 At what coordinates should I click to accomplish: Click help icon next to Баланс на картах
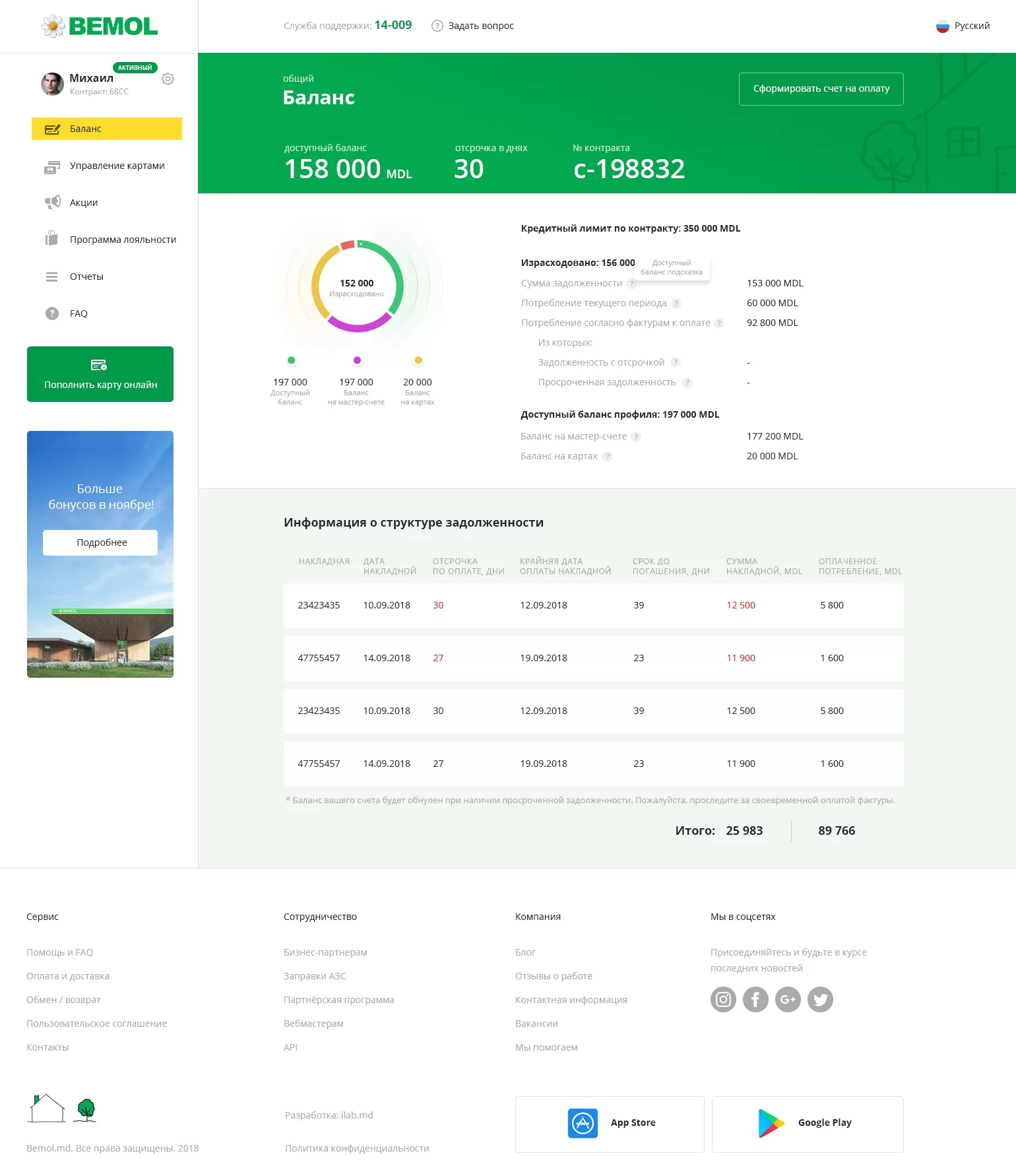(608, 457)
